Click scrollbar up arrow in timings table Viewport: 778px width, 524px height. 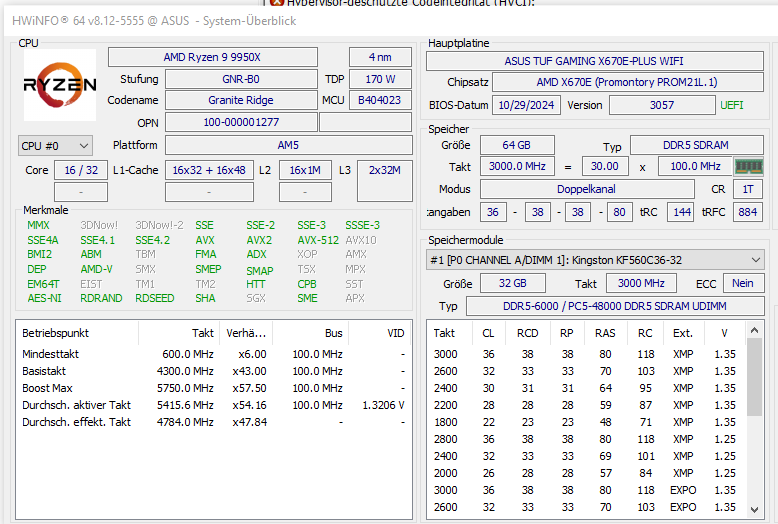pyautogui.click(x=754, y=330)
